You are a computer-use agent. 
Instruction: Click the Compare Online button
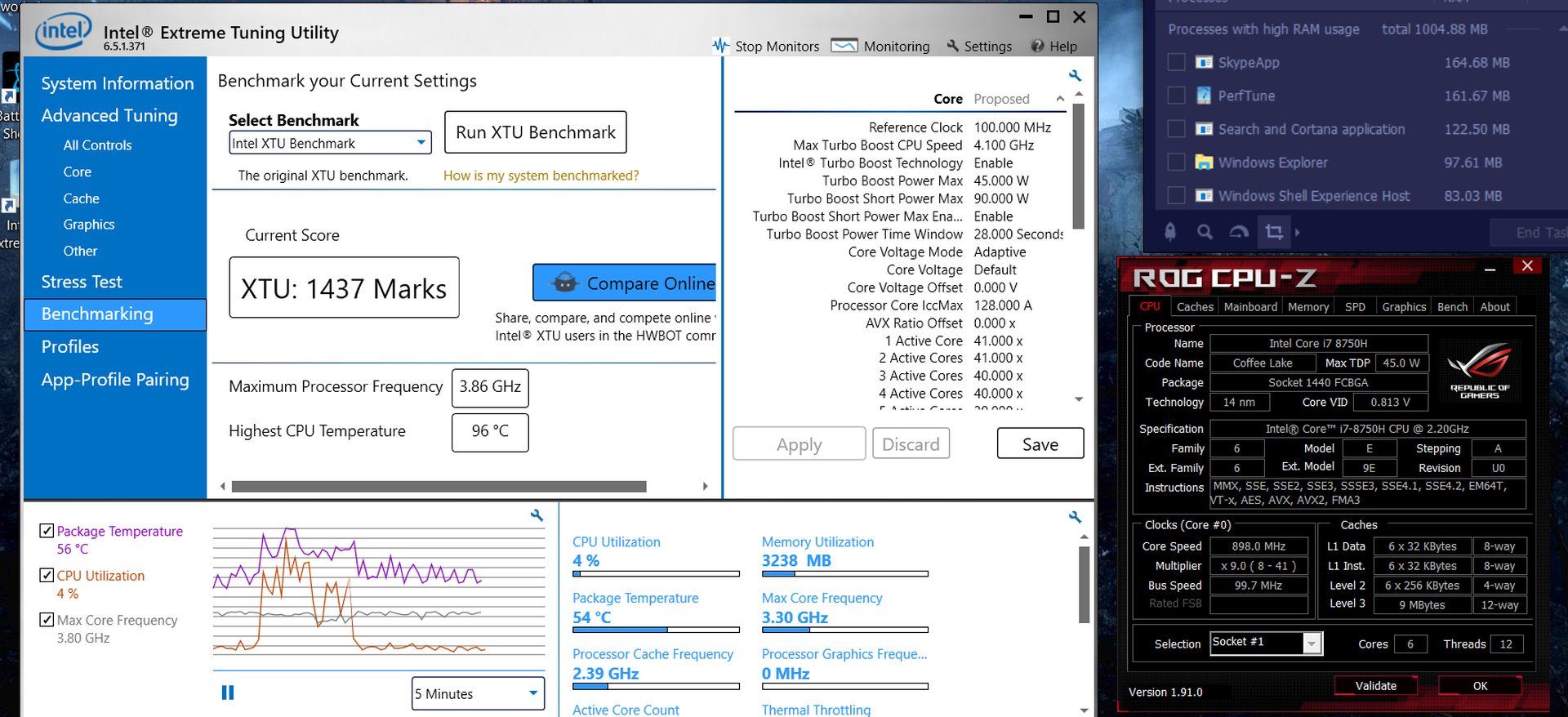coord(625,283)
